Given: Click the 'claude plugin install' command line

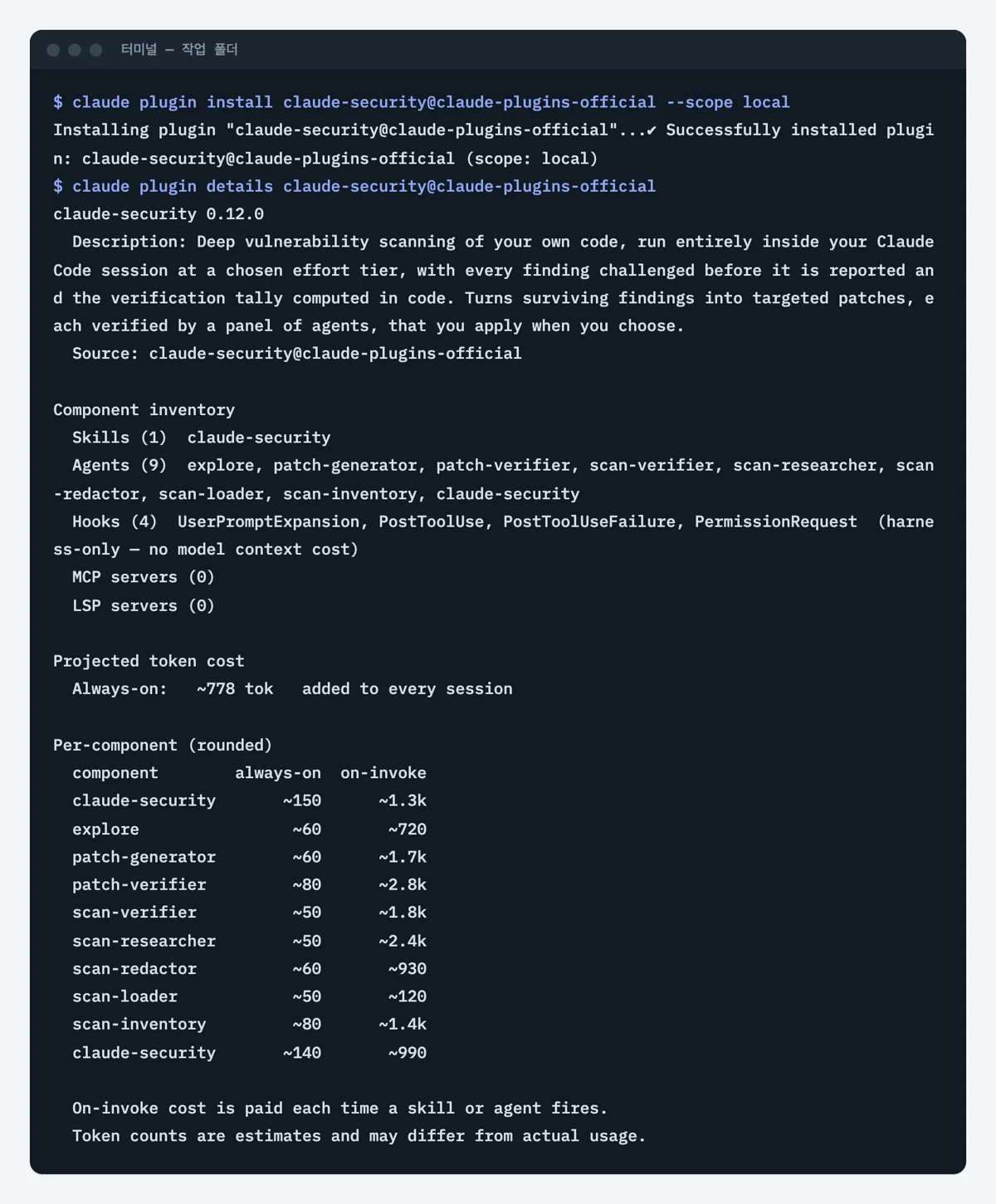Looking at the screenshot, I should 422,102.
